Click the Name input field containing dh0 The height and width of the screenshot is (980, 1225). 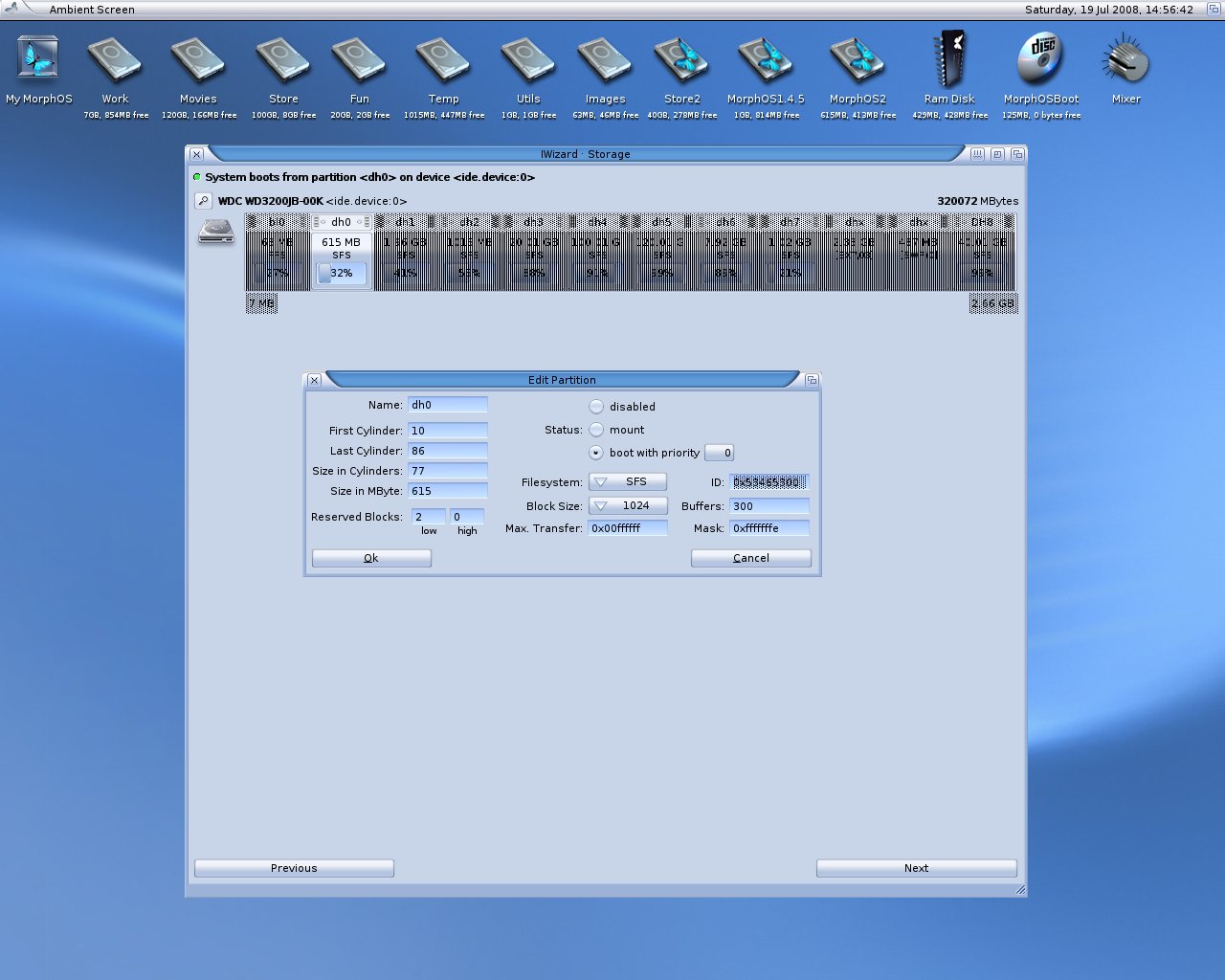pyautogui.click(x=448, y=405)
